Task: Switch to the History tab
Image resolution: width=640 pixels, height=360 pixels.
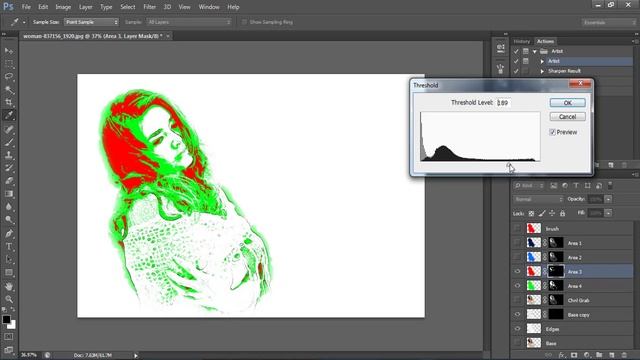Action: pos(521,41)
